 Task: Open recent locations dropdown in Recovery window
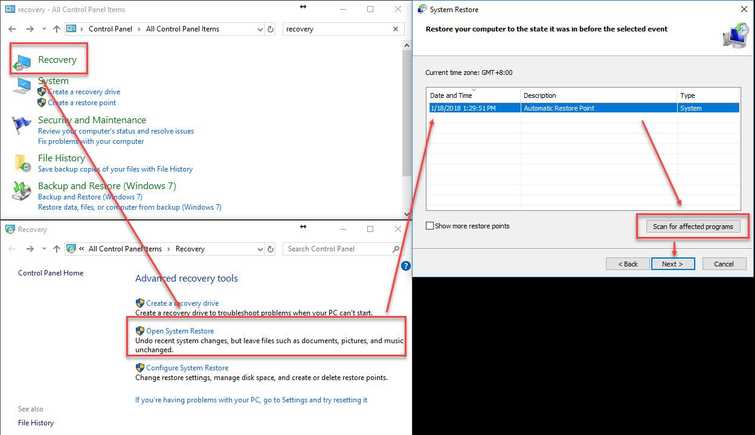point(44,249)
